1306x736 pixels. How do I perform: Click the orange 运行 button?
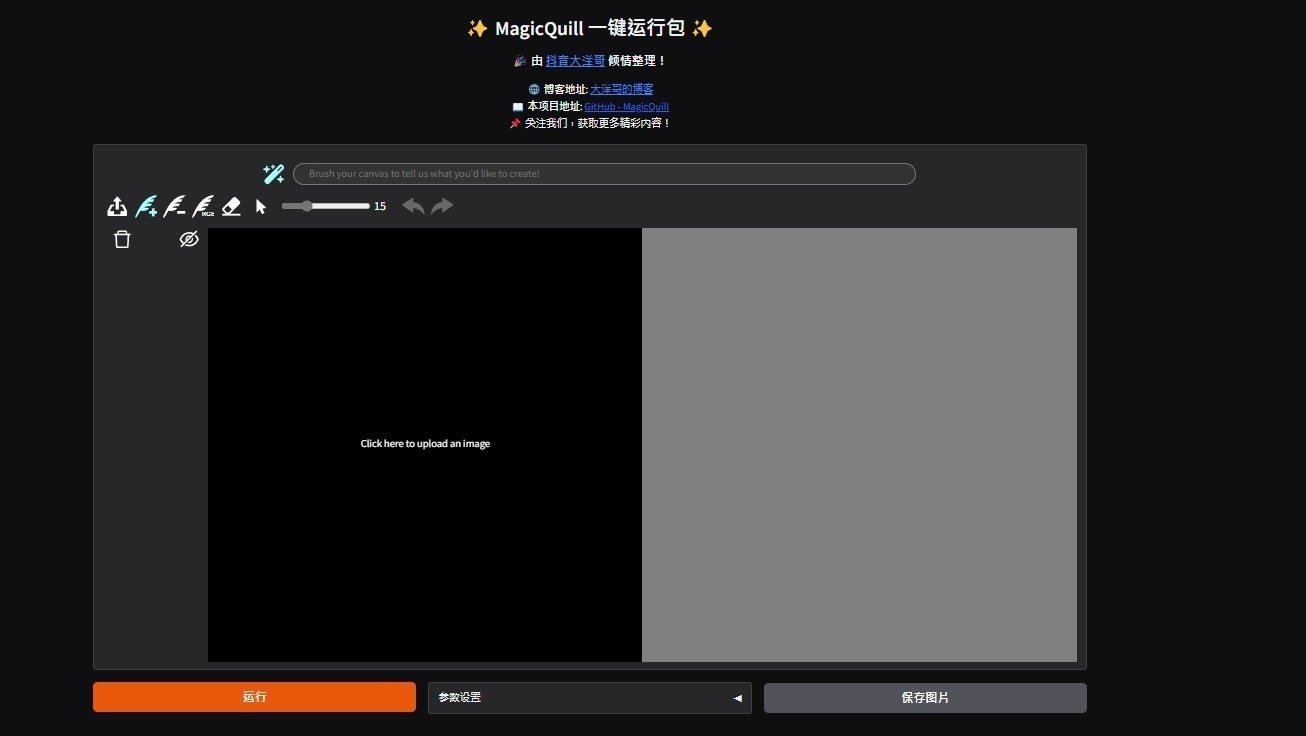254,697
